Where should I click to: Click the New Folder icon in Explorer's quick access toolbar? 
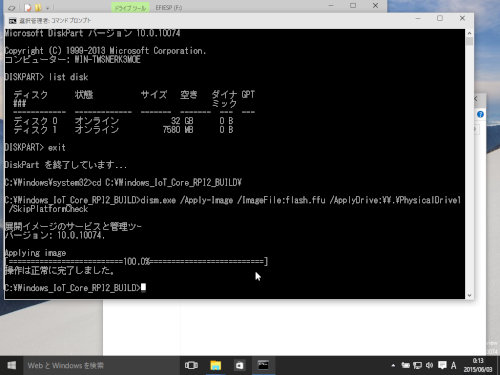(x=38, y=7)
